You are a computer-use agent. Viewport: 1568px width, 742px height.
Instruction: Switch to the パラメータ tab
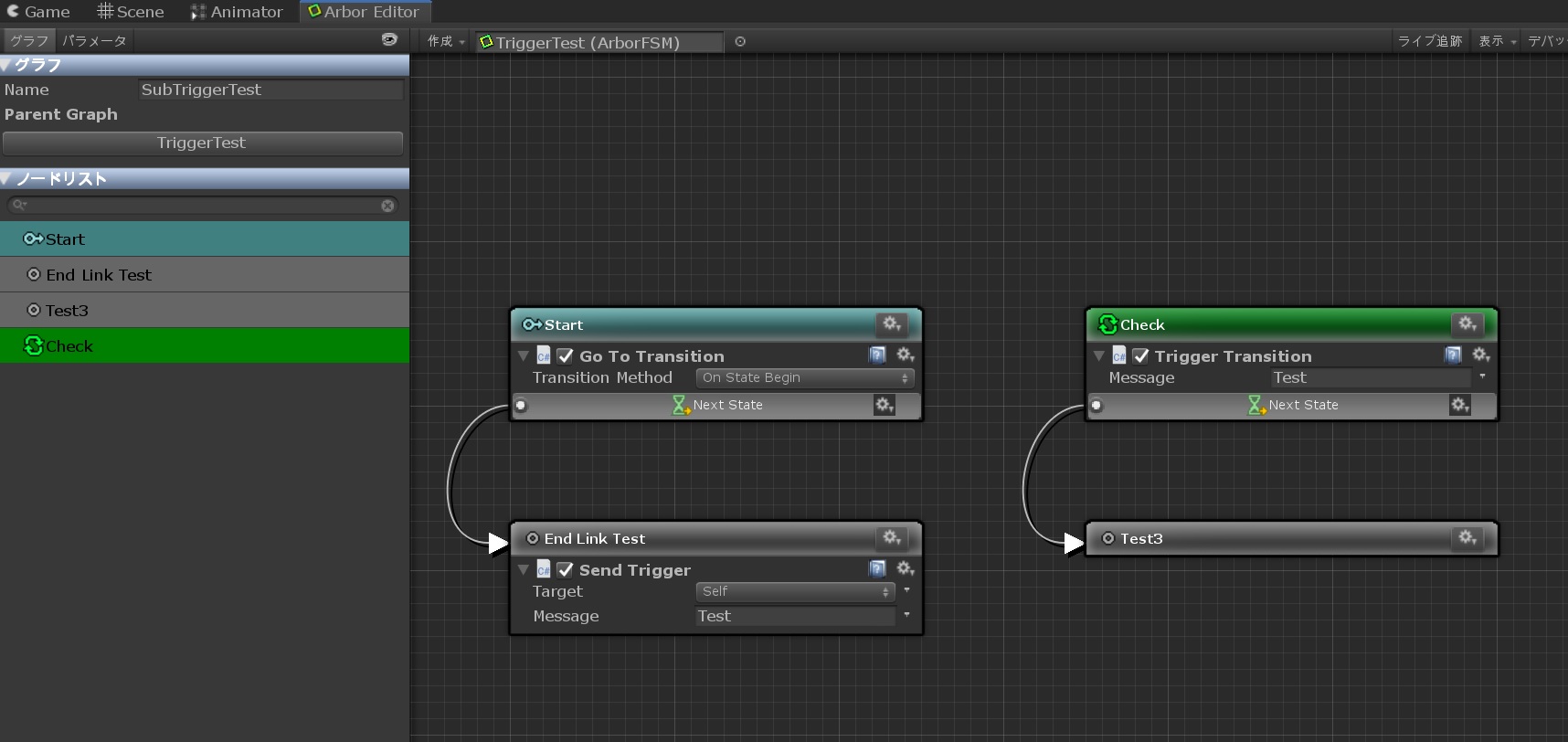pyautogui.click(x=94, y=41)
